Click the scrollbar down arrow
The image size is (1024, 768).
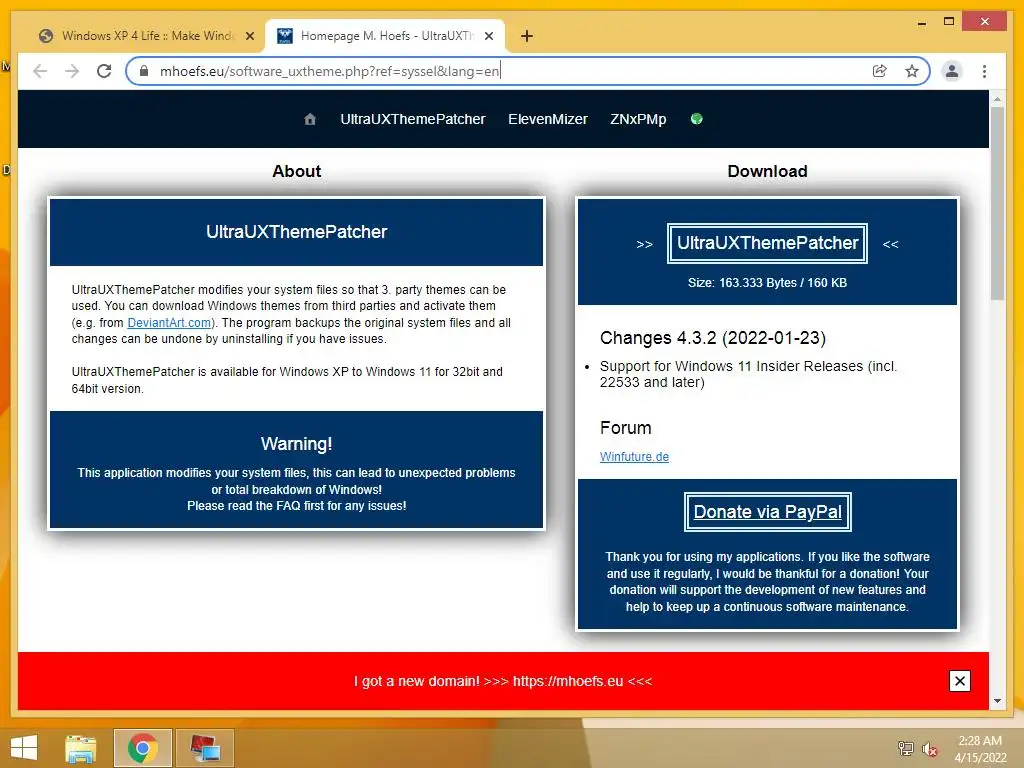997,701
